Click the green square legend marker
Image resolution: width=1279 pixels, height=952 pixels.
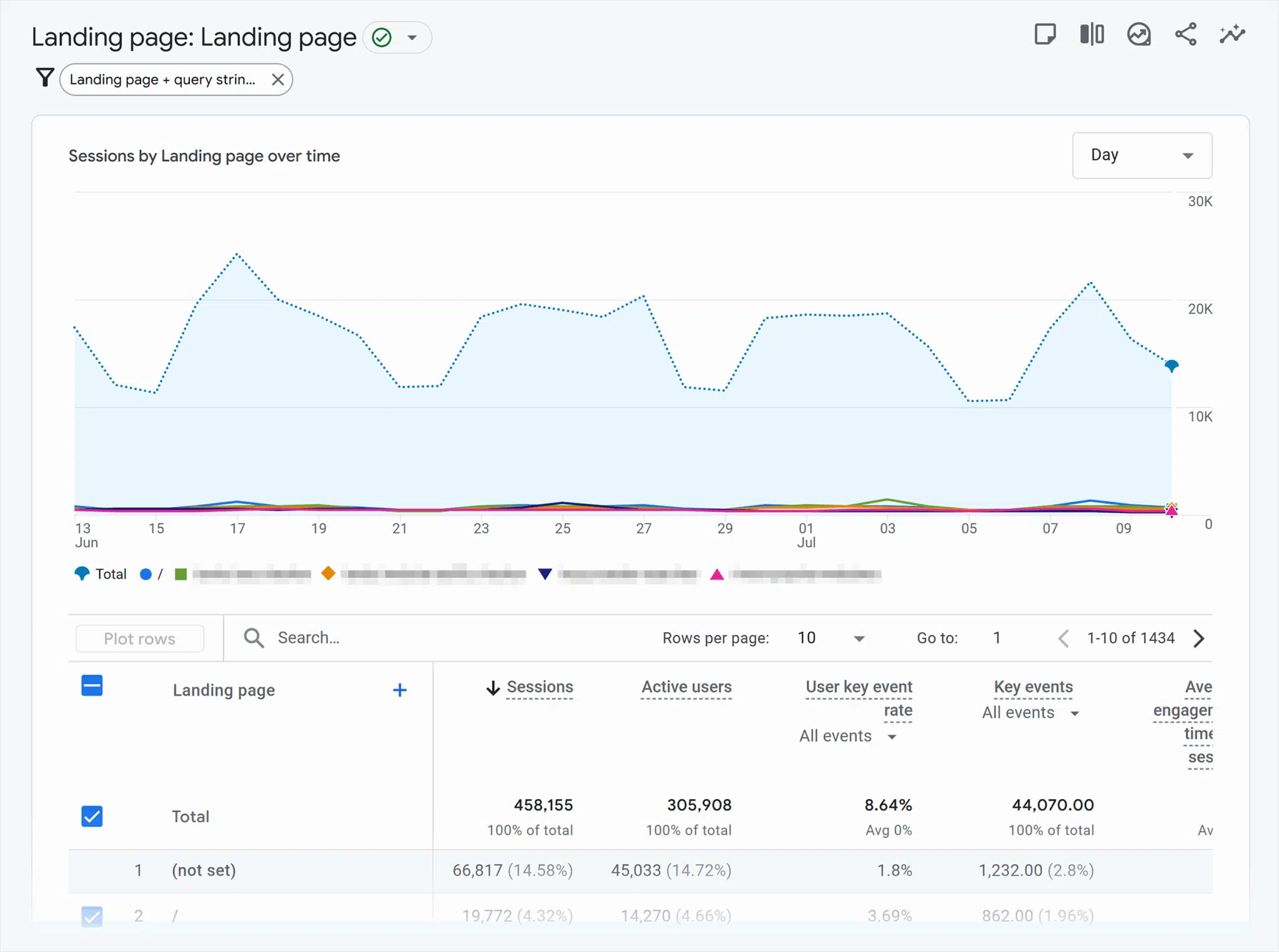pos(180,574)
